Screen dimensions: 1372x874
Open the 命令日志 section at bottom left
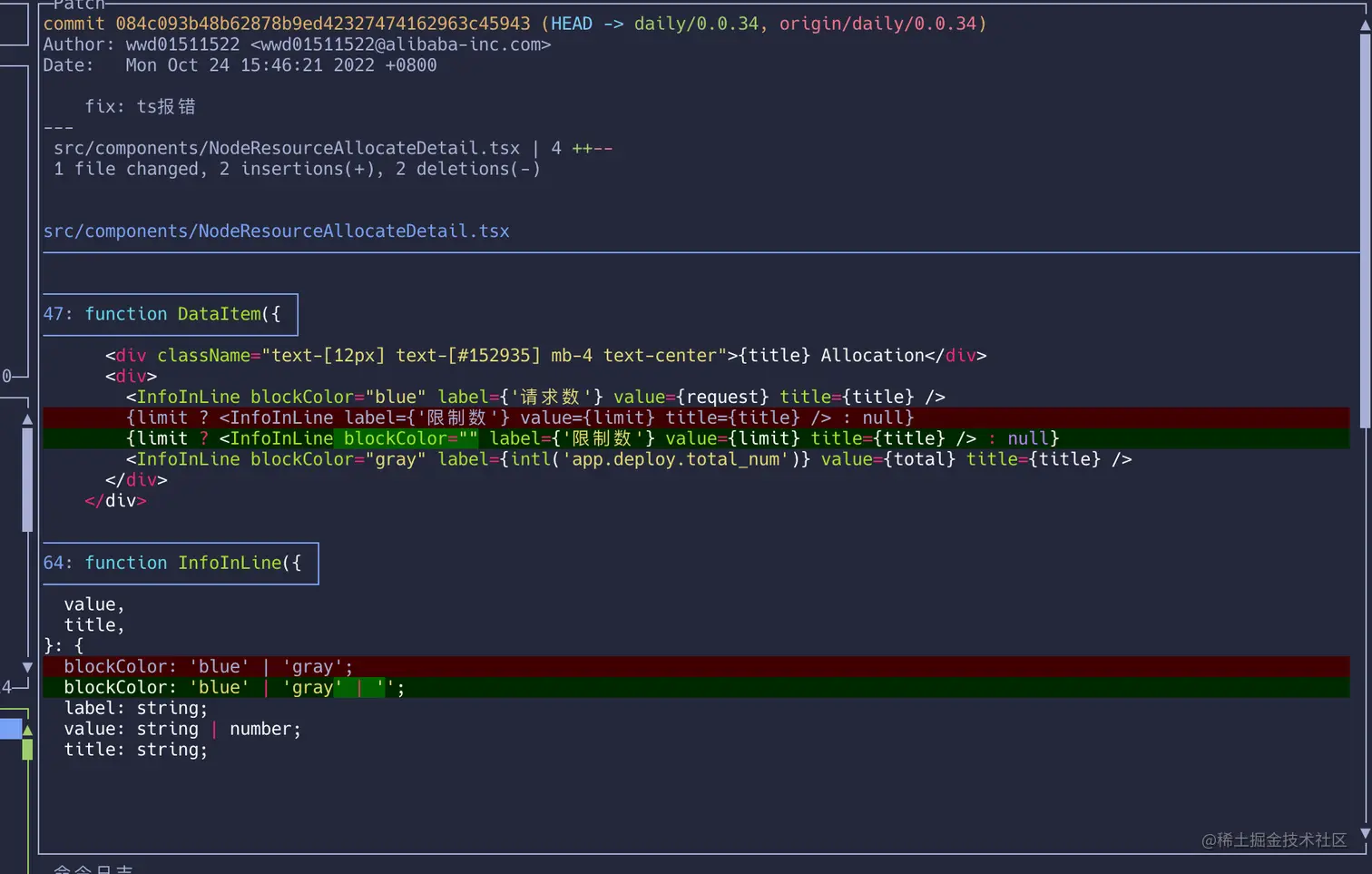click(93, 869)
